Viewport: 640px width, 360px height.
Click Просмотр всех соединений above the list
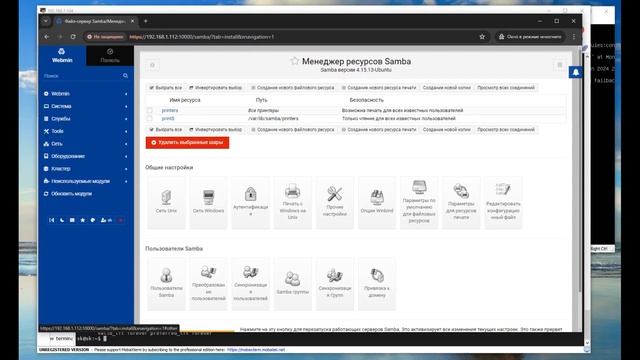coord(506,88)
